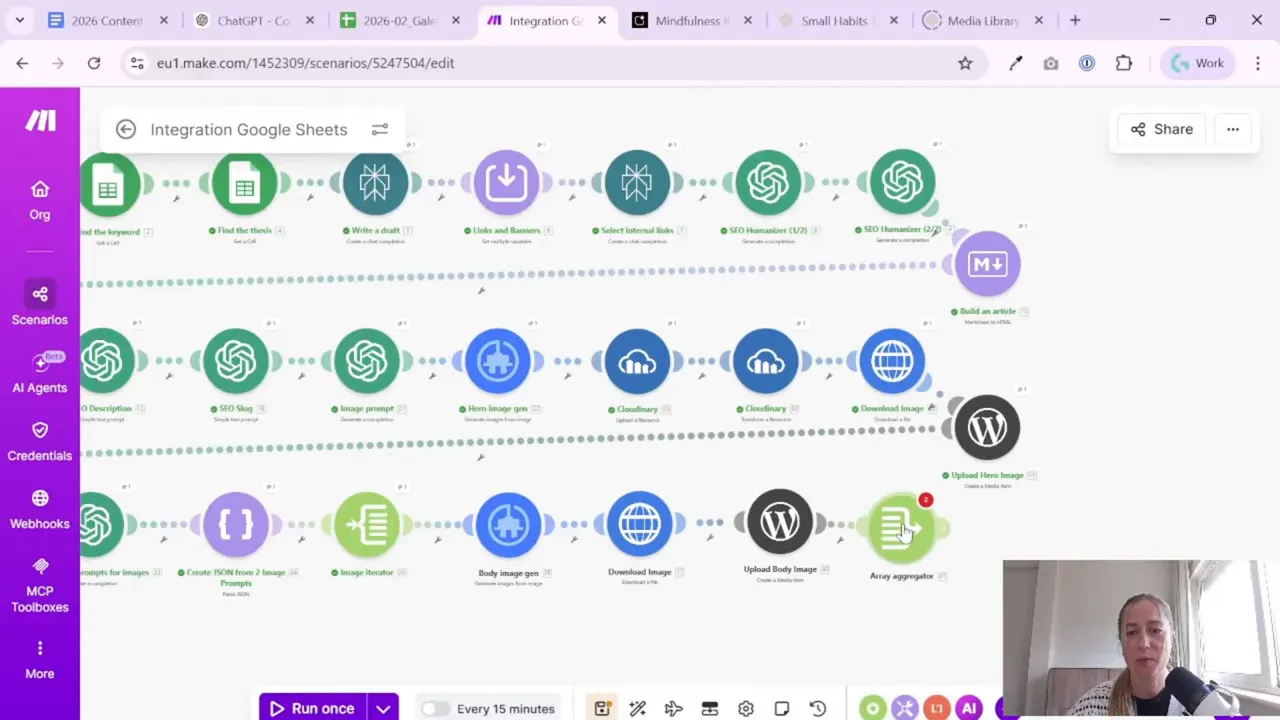Expand the browser tab search chevron
The width and height of the screenshot is (1280, 720).
pos(19,20)
